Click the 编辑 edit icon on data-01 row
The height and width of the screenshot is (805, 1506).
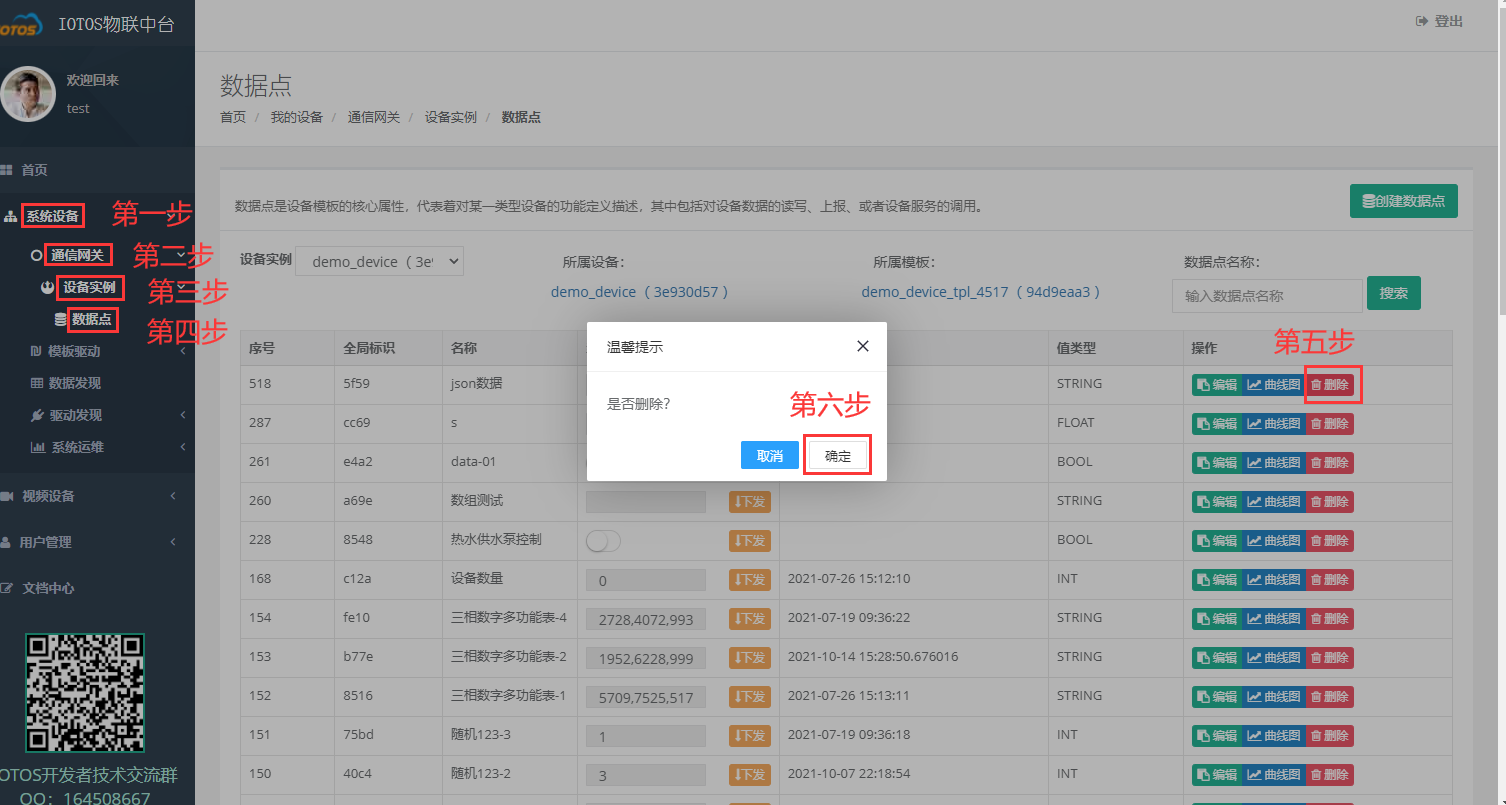[1216, 462]
